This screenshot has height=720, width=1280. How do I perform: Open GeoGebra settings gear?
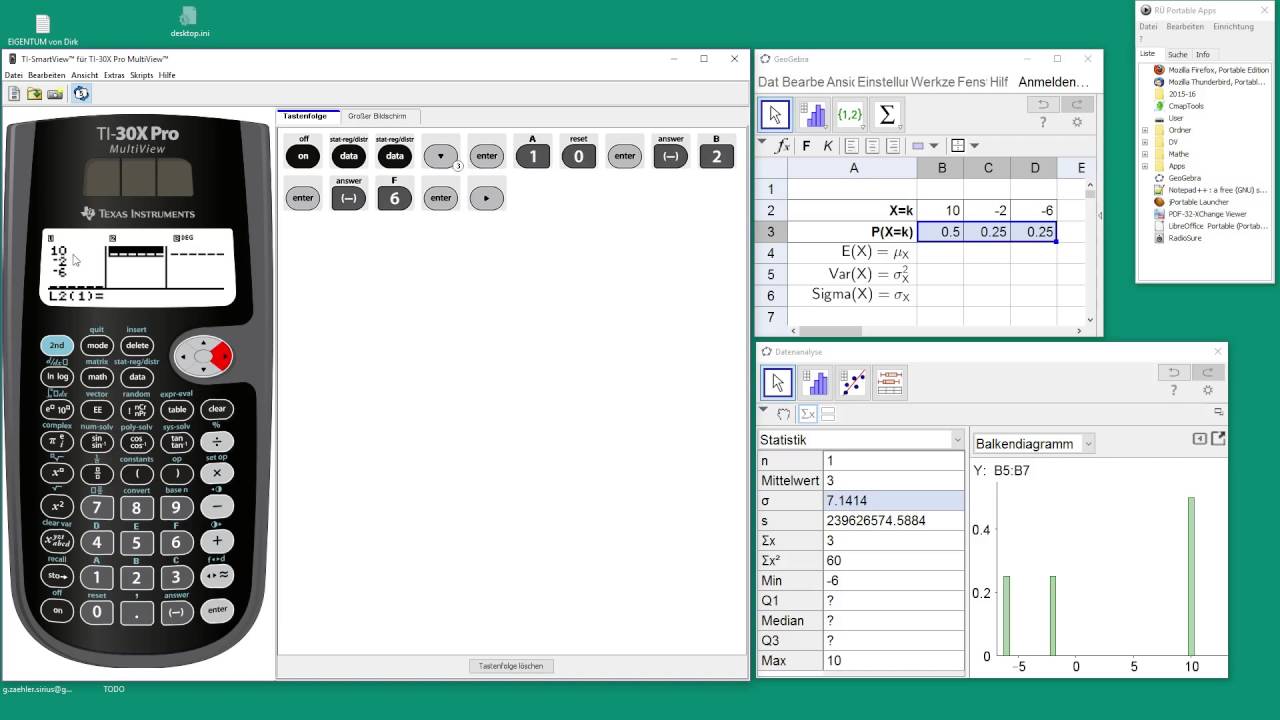[x=1077, y=122]
